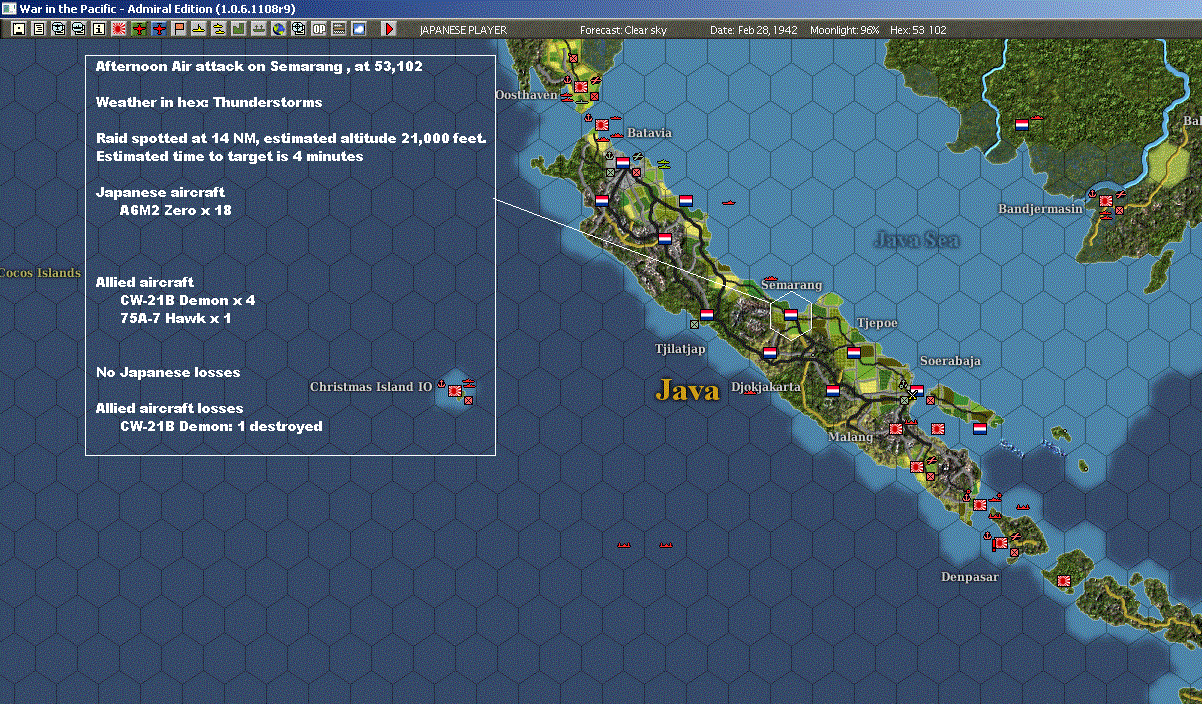1202x704 pixels.
Task: Click 'No Japanese losses' line
Action: tap(168, 372)
